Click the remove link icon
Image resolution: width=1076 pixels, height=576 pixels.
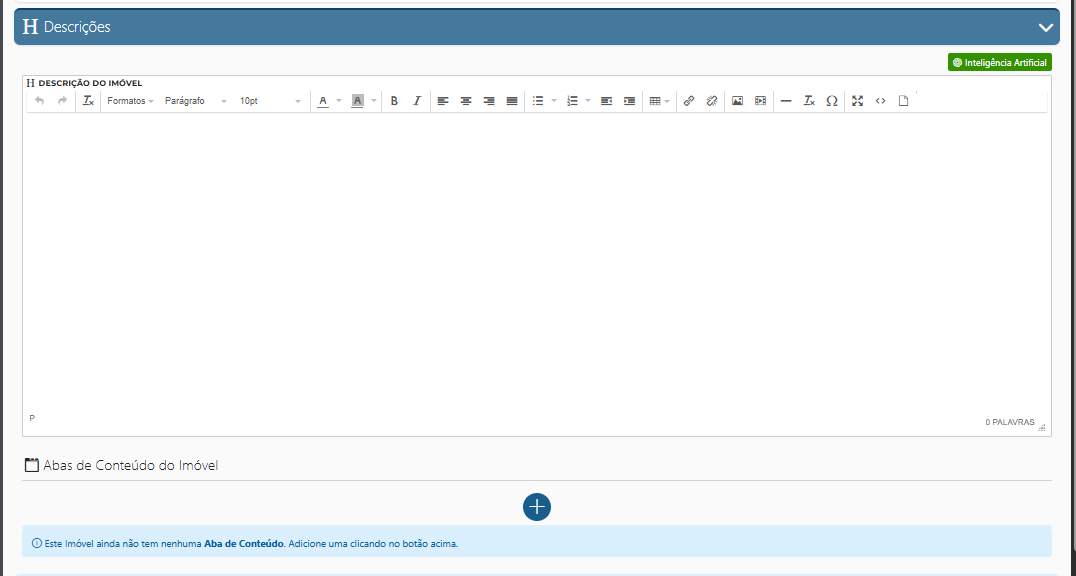coord(712,101)
